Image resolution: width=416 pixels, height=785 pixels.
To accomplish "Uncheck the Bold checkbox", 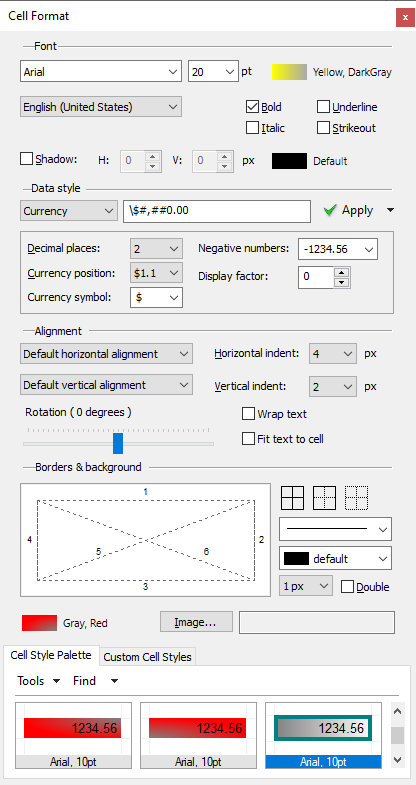I will point(252,107).
